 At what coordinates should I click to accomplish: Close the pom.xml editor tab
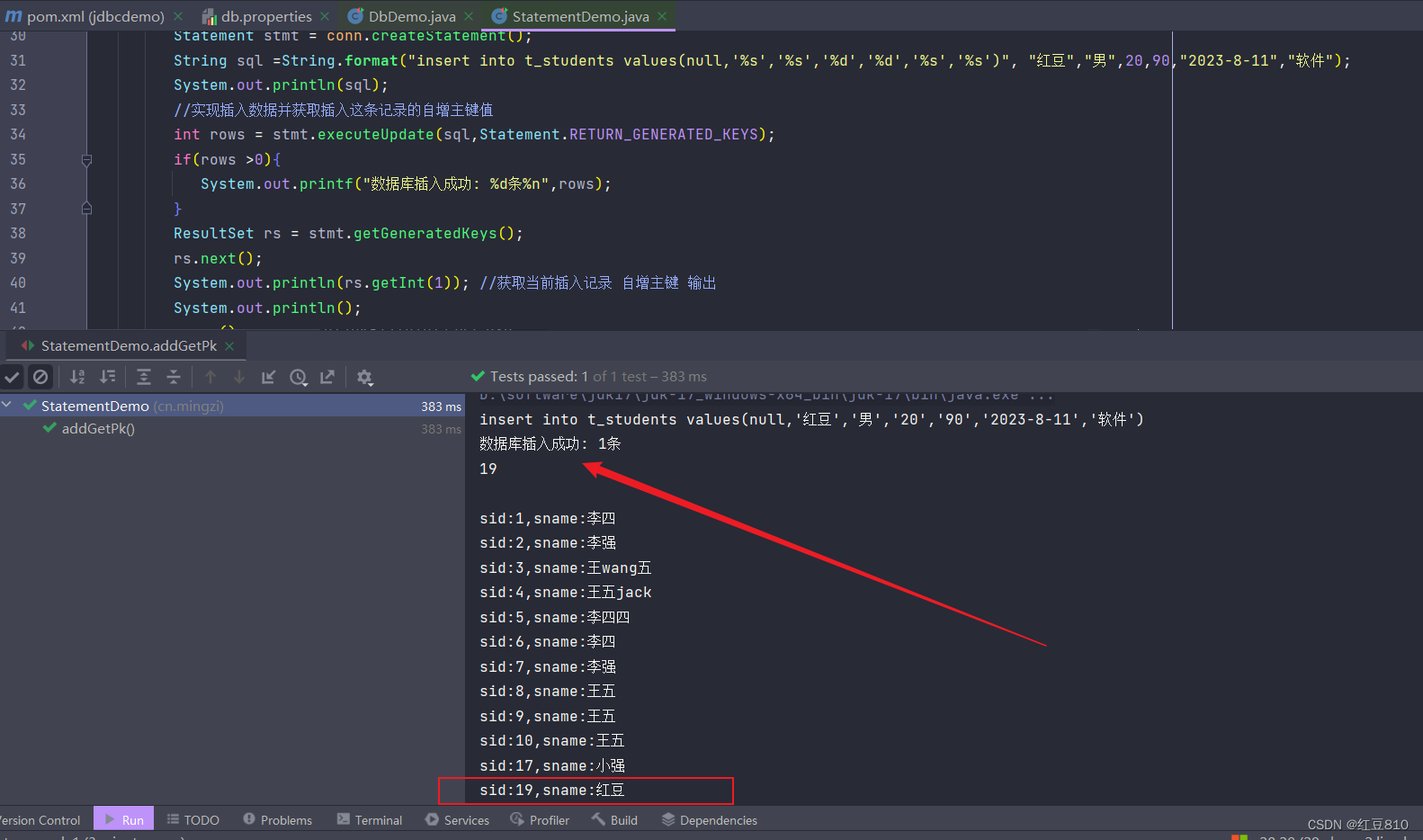click(x=178, y=16)
